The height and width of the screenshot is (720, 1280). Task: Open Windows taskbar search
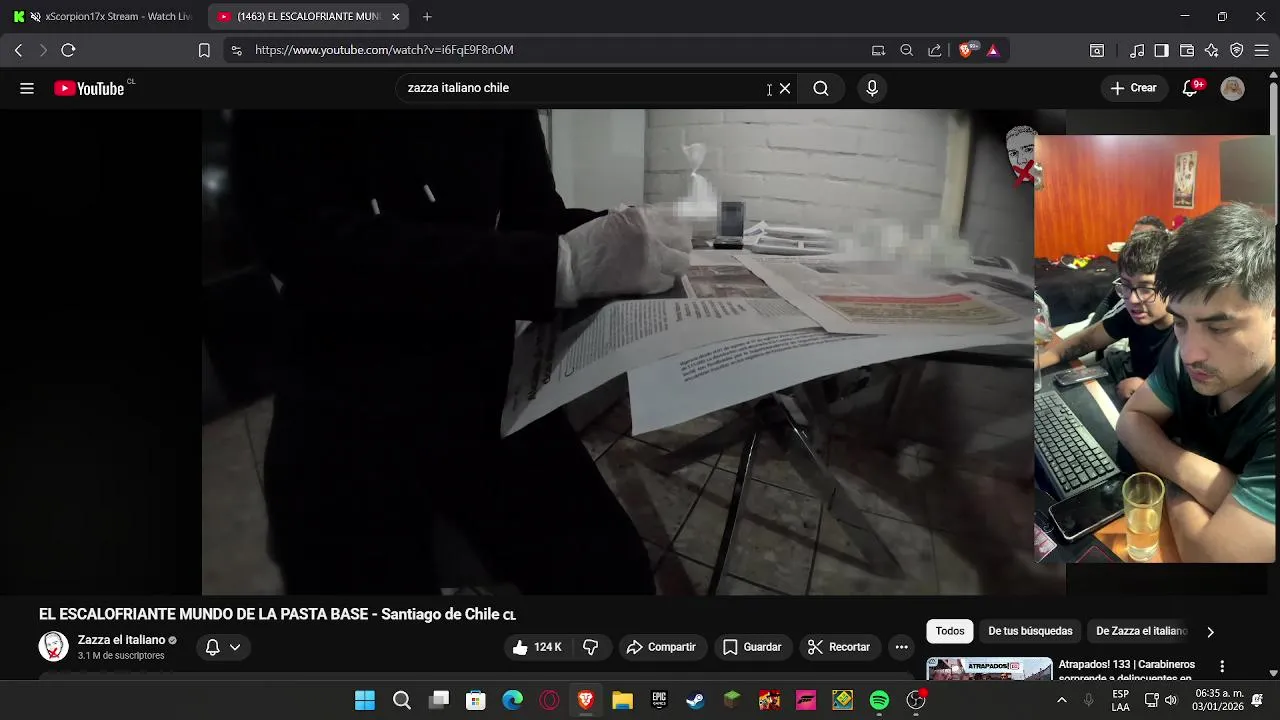click(402, 700)
